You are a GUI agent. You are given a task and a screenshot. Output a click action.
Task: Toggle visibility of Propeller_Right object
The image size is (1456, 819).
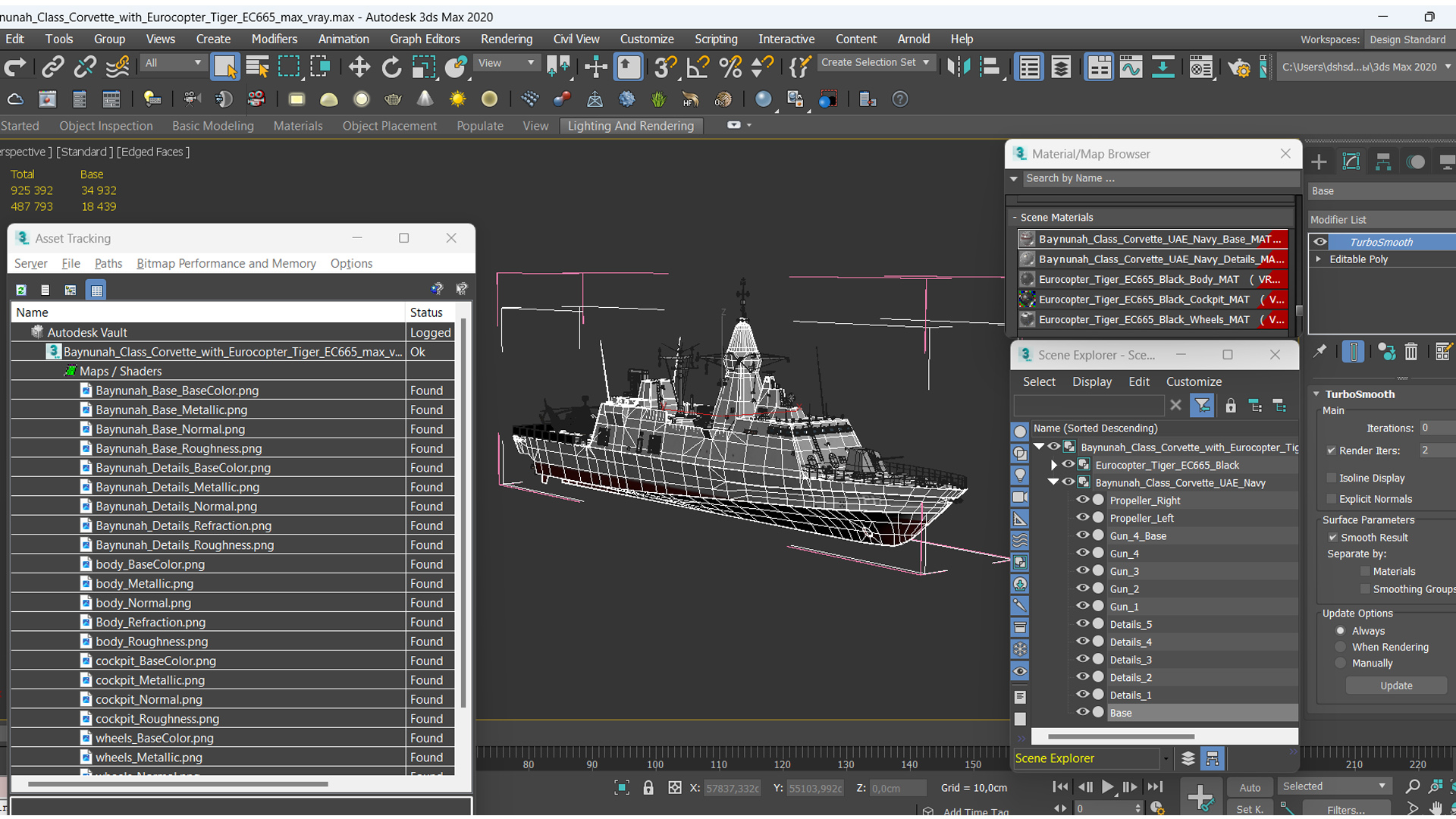click(x=1081, y=500)
